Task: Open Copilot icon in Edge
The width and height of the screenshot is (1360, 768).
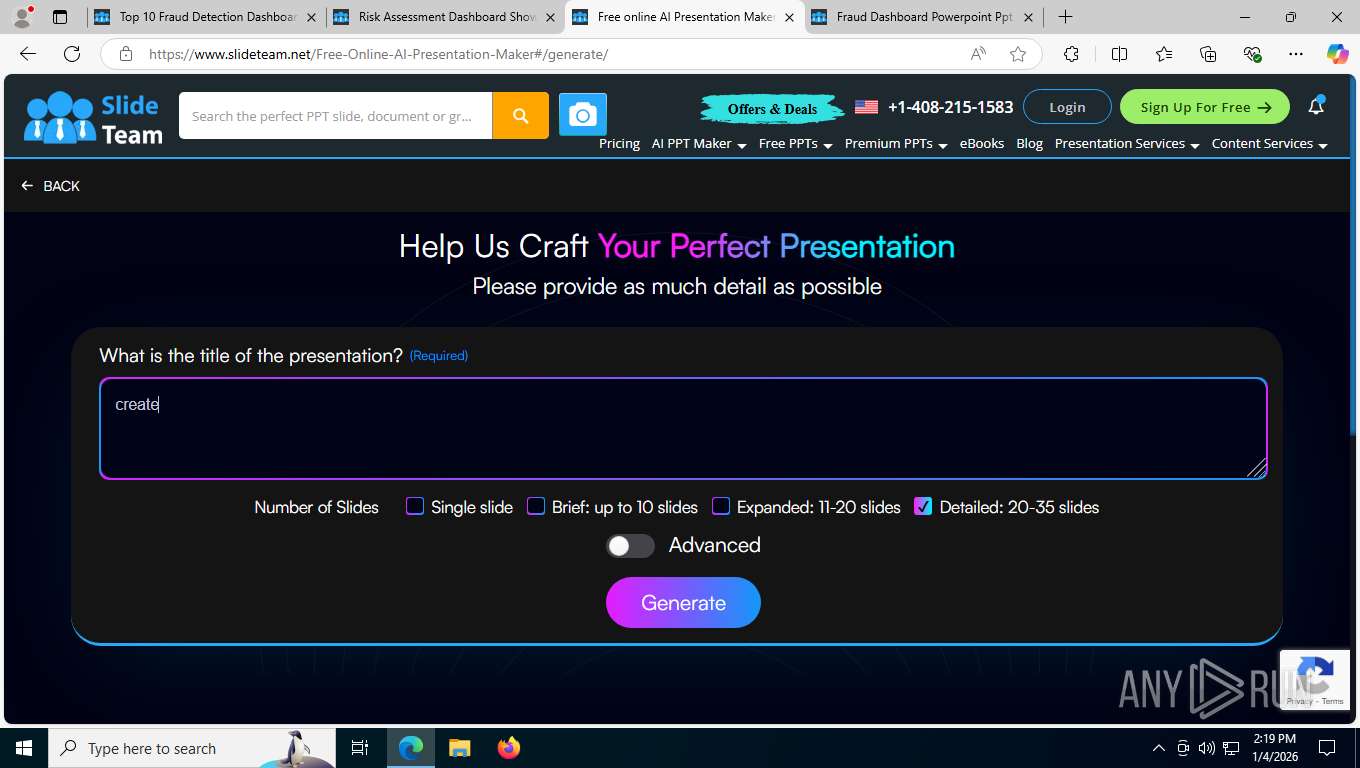Action: 1337,54
